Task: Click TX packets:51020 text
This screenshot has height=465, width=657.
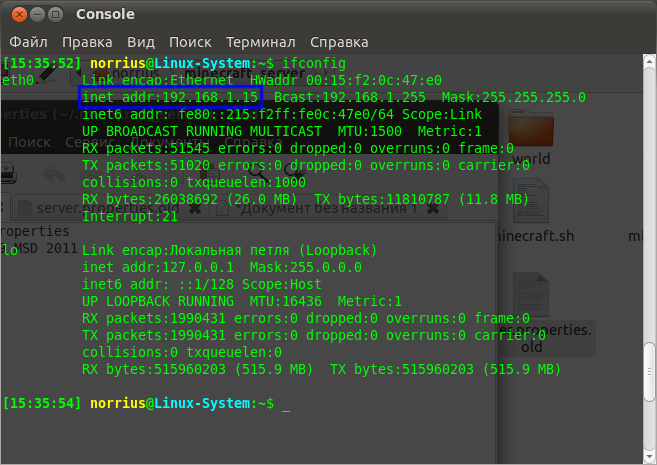Action: coord(146,165)
